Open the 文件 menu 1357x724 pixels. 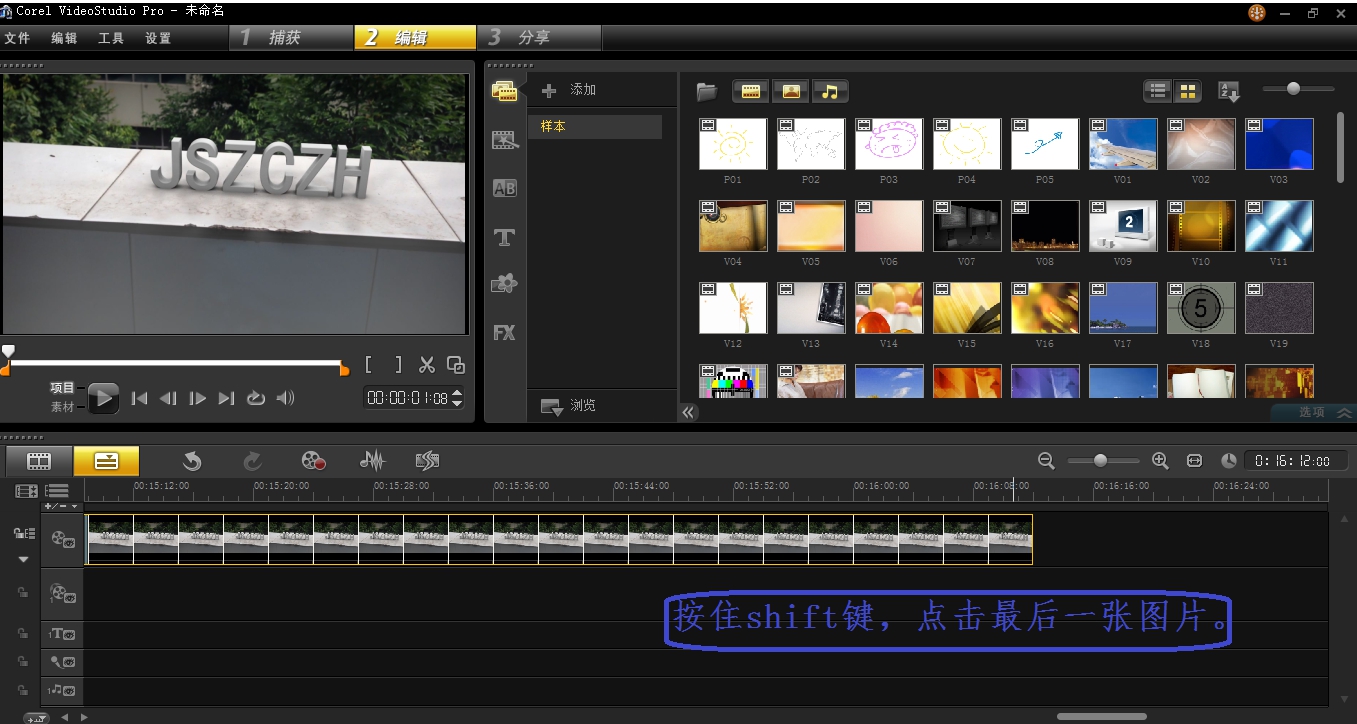[x=17, y=38]
